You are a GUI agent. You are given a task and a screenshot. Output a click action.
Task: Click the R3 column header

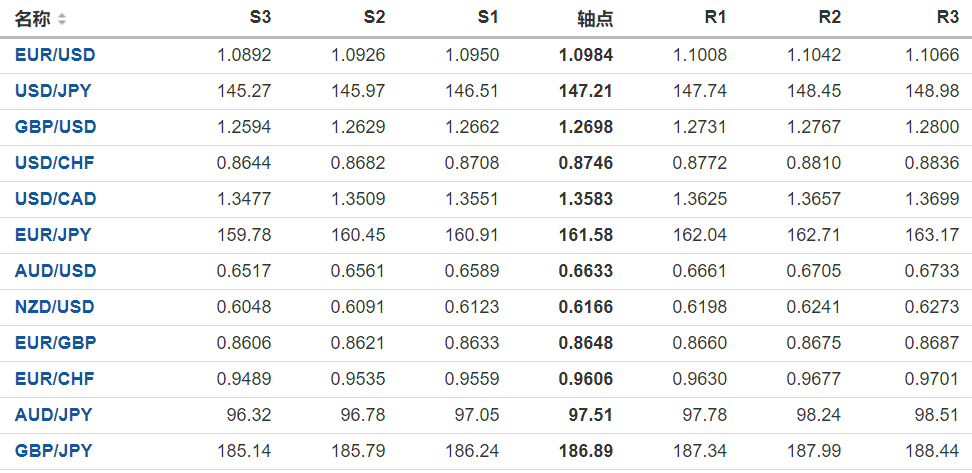947,18
